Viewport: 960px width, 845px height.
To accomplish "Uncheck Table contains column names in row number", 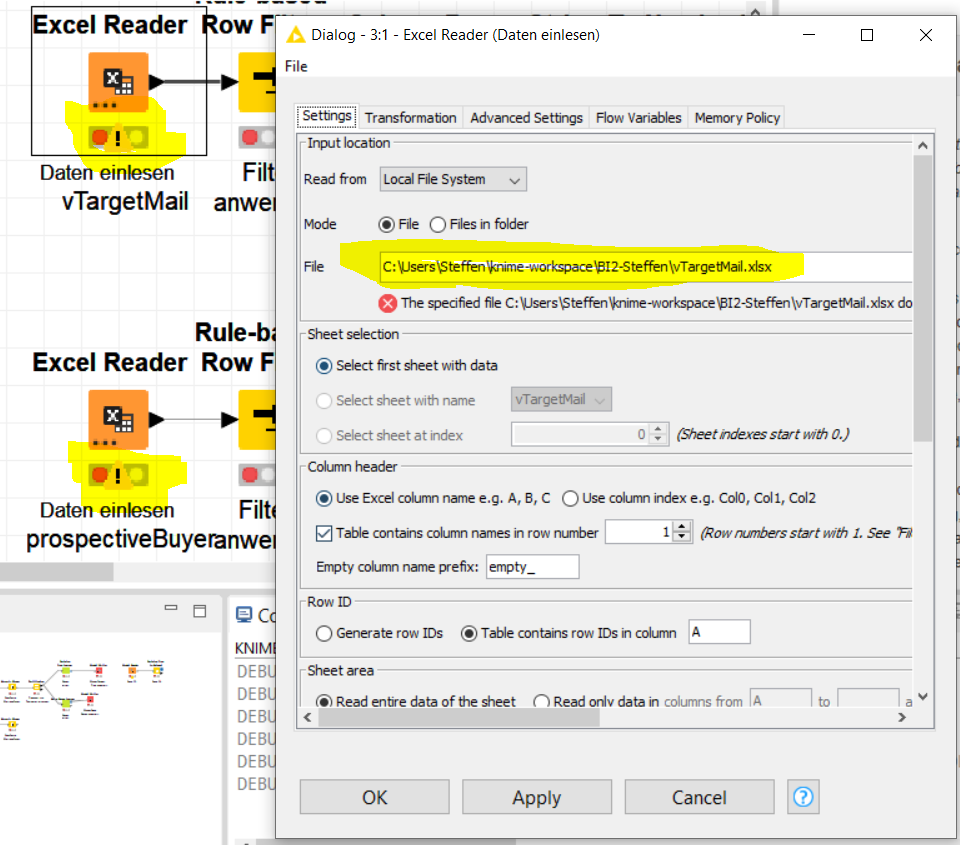I will (323, 532).
